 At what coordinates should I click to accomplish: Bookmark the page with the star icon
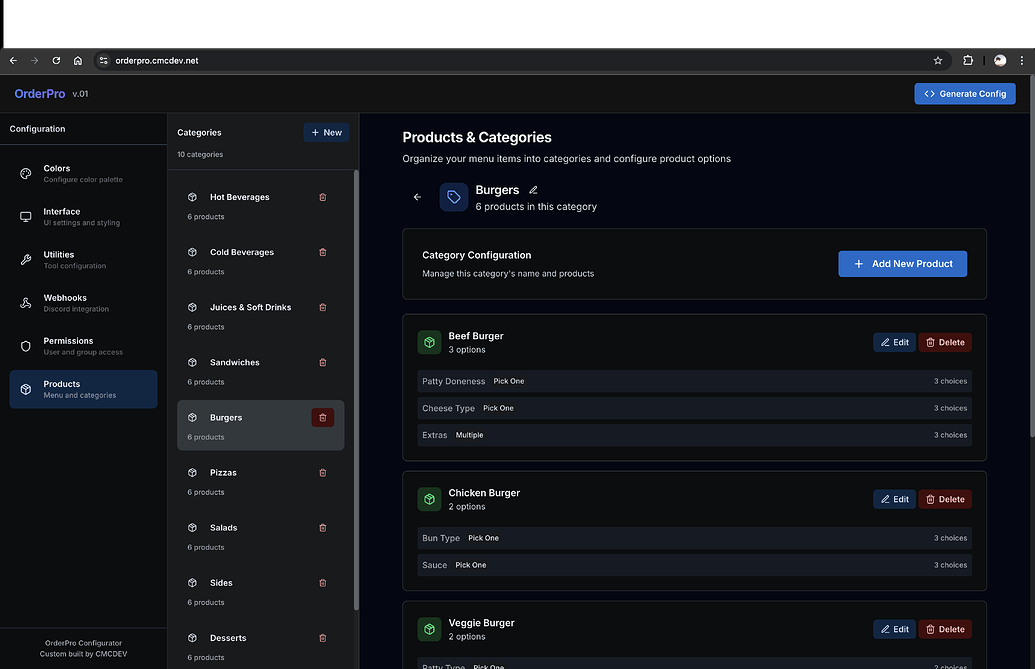tap(937, 60)
